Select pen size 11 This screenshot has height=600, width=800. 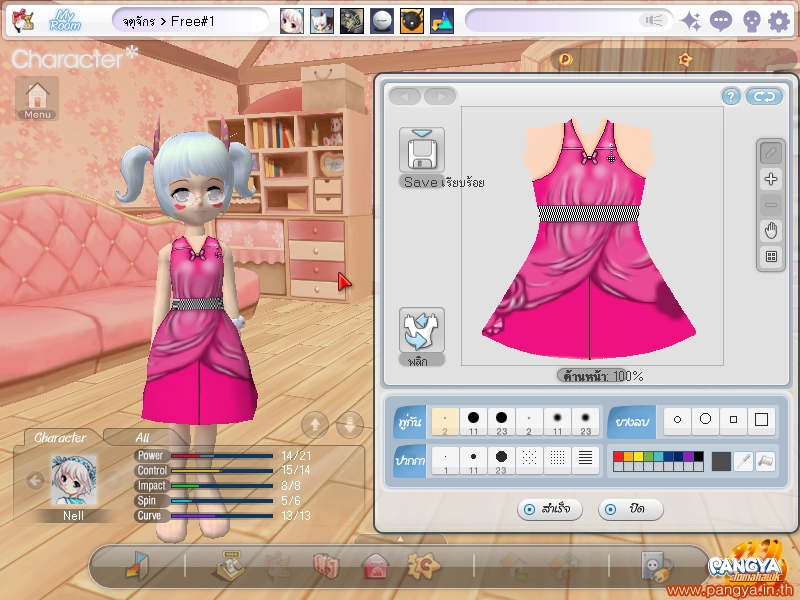click(x=473, y=461)
